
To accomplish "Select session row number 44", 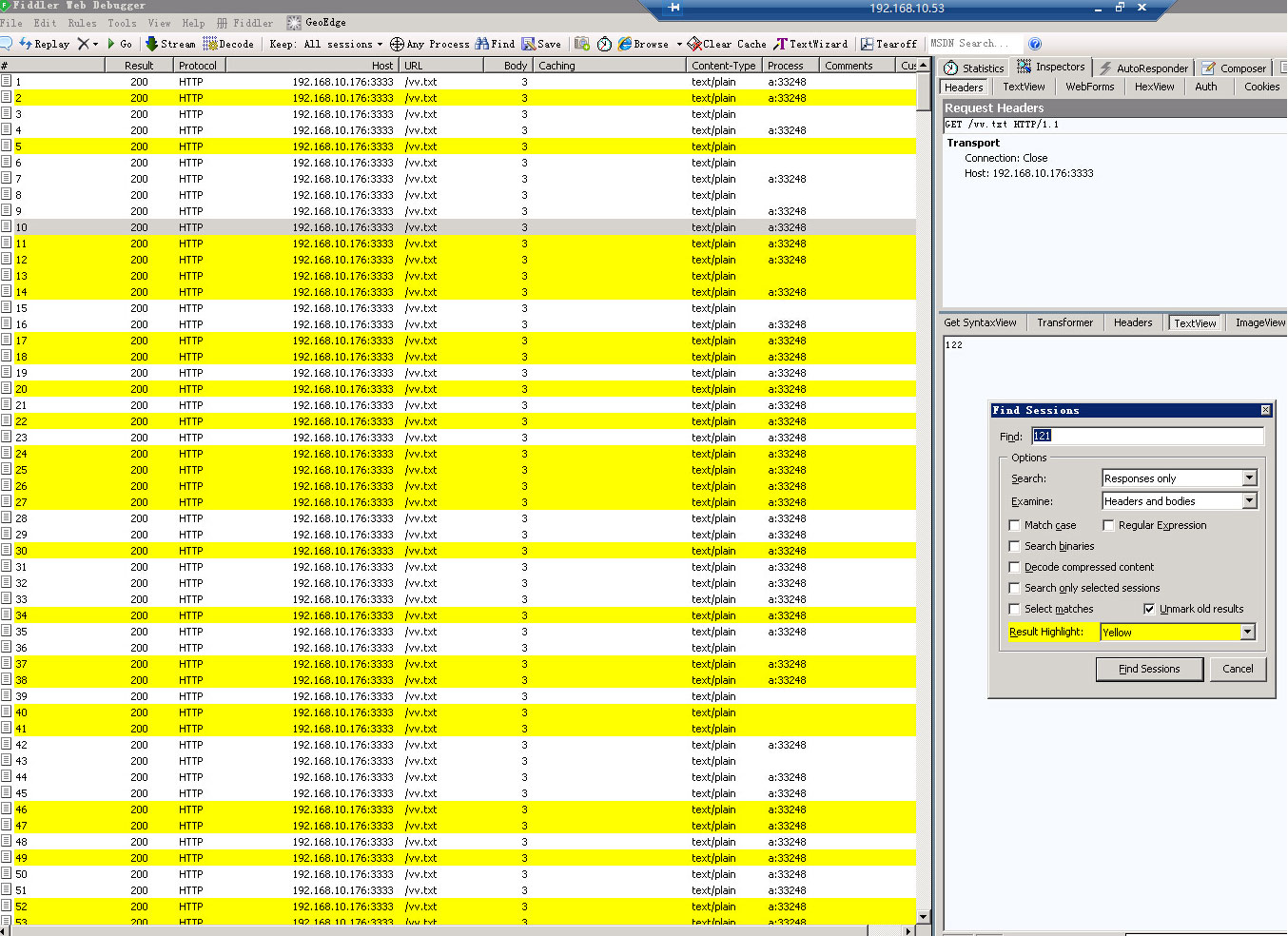I will point(459,777).
